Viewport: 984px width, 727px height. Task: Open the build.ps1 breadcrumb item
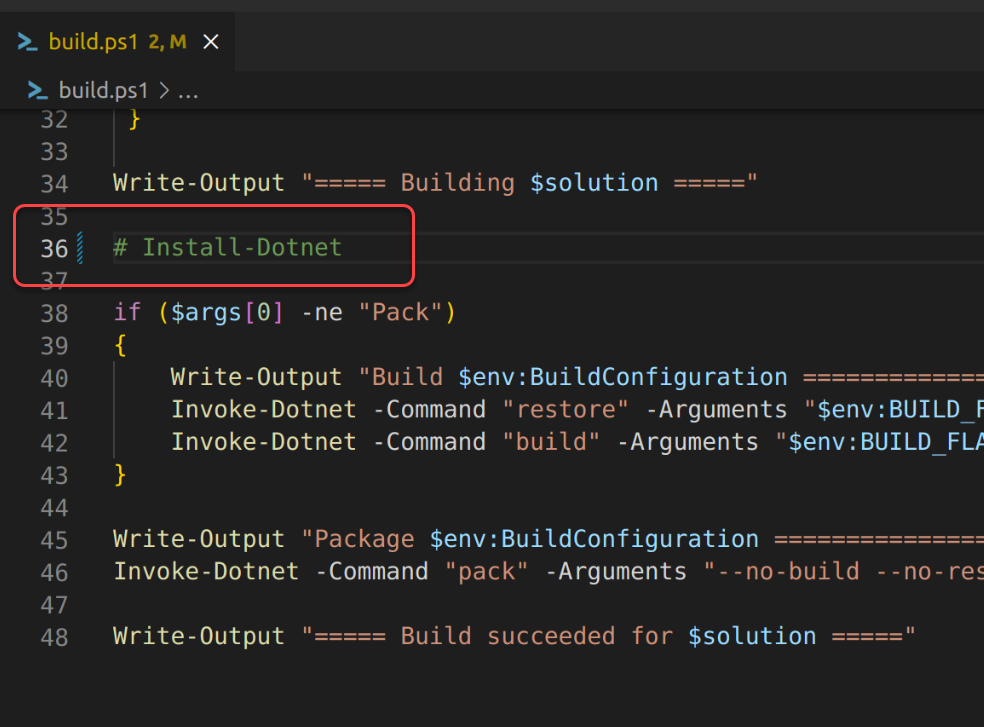pyautogui.click(x=103, y=91)
